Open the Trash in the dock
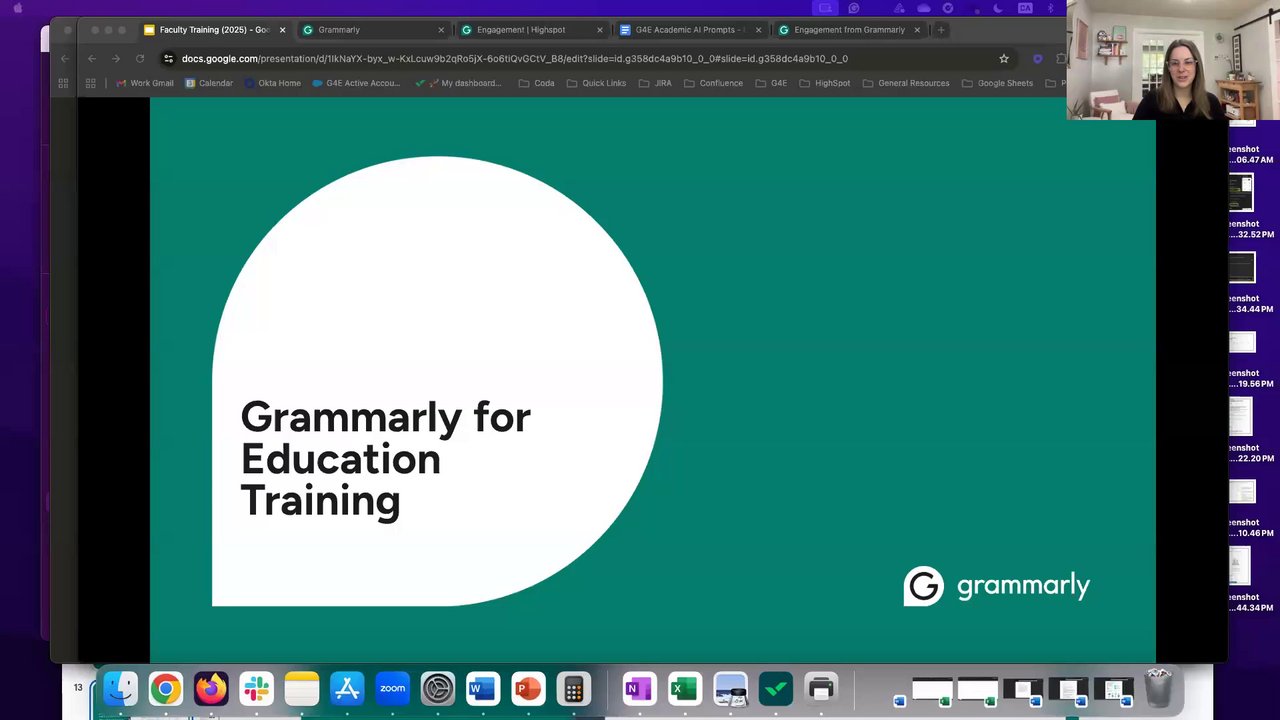Screen dimensions: 1280x720 1158,689
